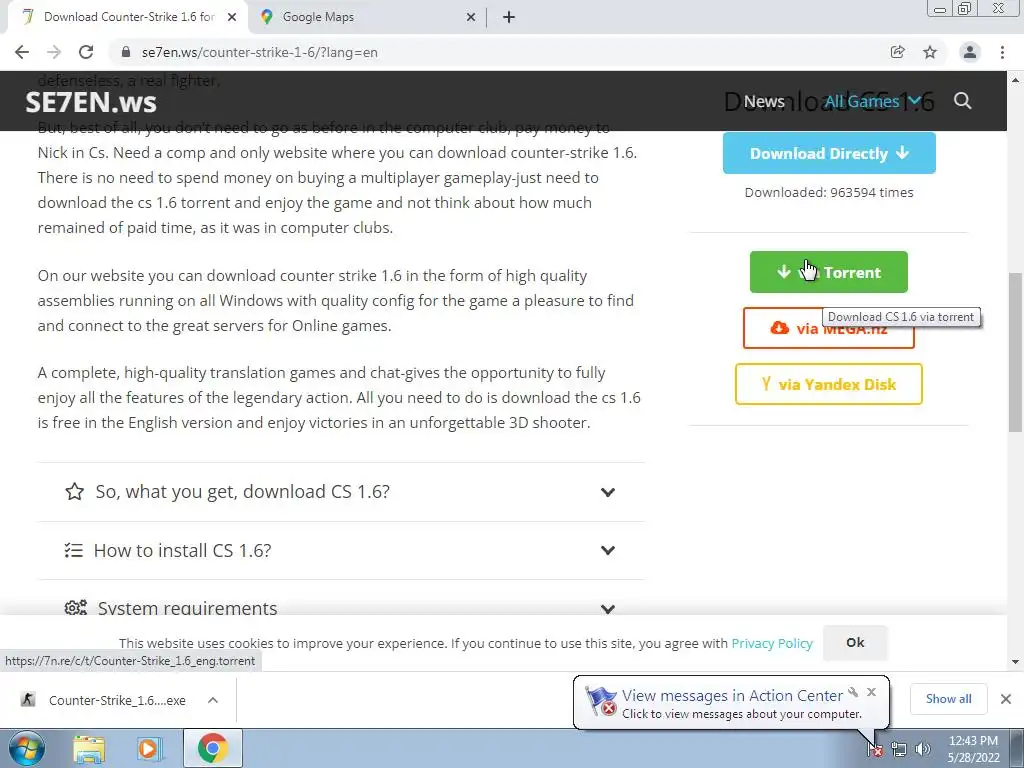Image resolution: width=1024 pixels, height=768 pixels.
Task: Reload the page with the refresh icon
Action: pos(86,52)
